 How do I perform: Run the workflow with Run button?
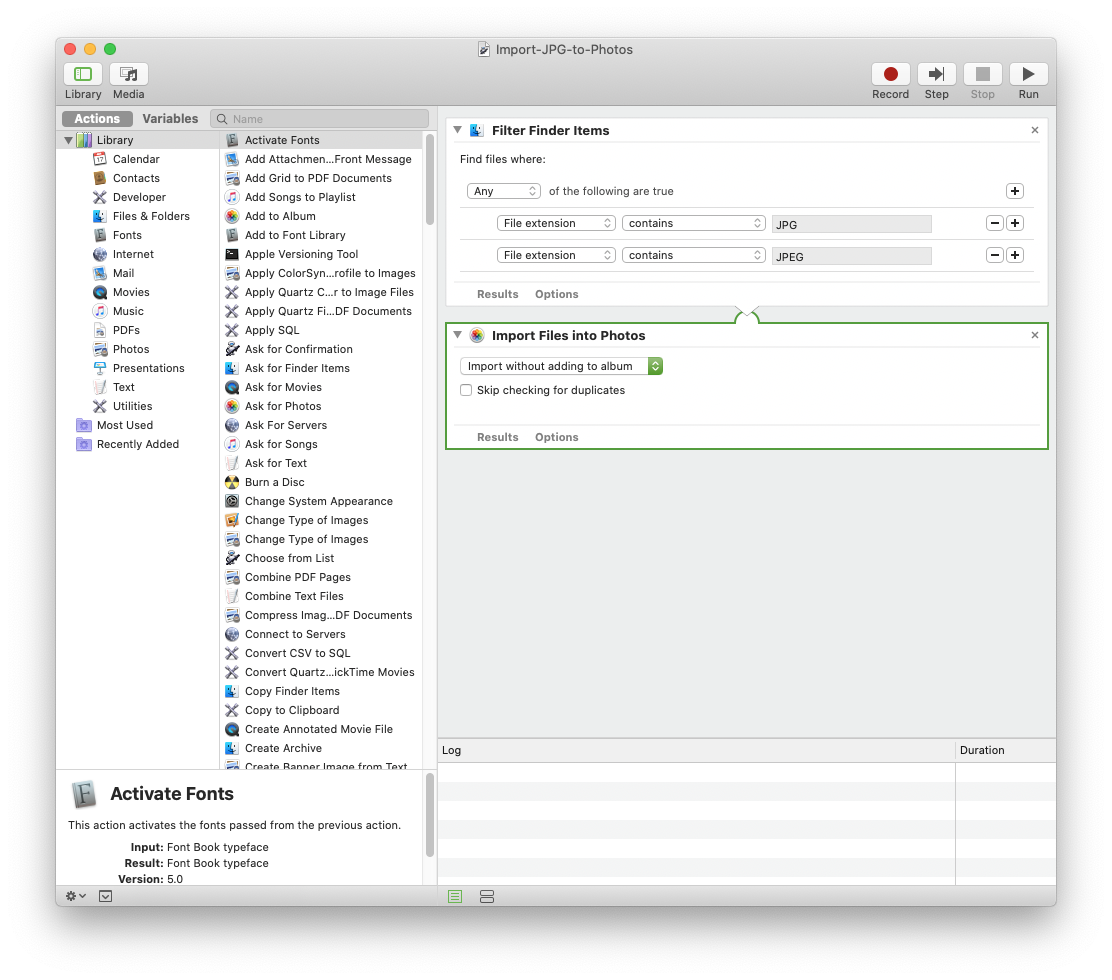click(1028, 74)
